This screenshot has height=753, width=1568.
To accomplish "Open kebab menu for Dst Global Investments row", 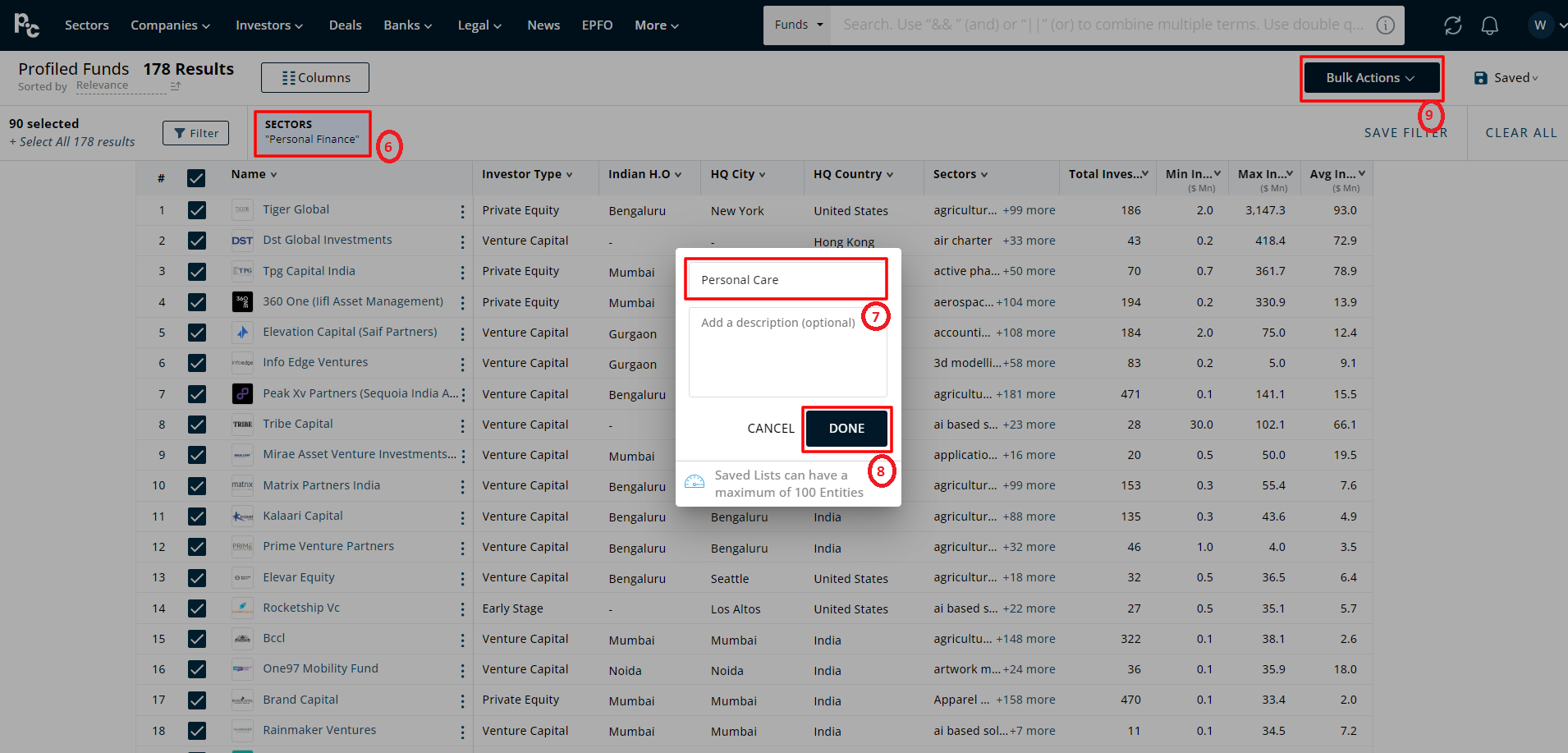I will tap(462, 242).
